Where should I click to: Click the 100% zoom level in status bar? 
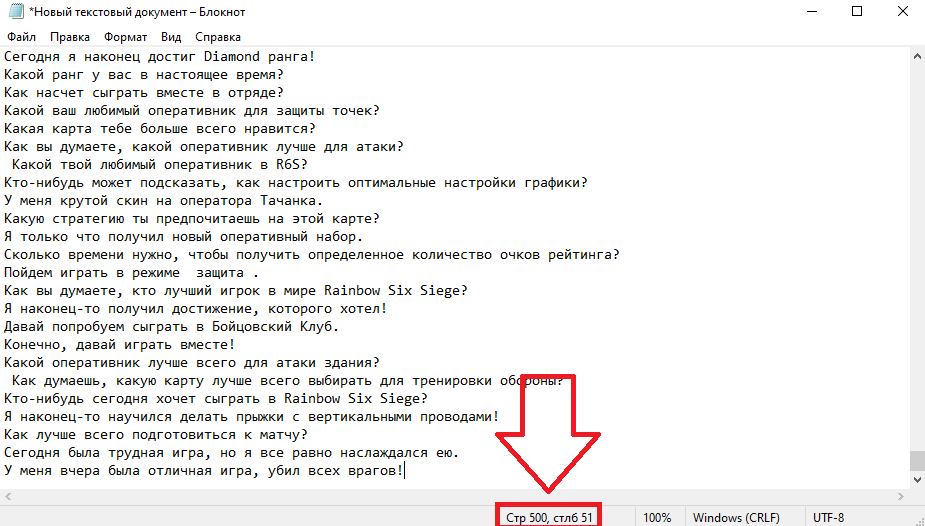click(657, 517)
